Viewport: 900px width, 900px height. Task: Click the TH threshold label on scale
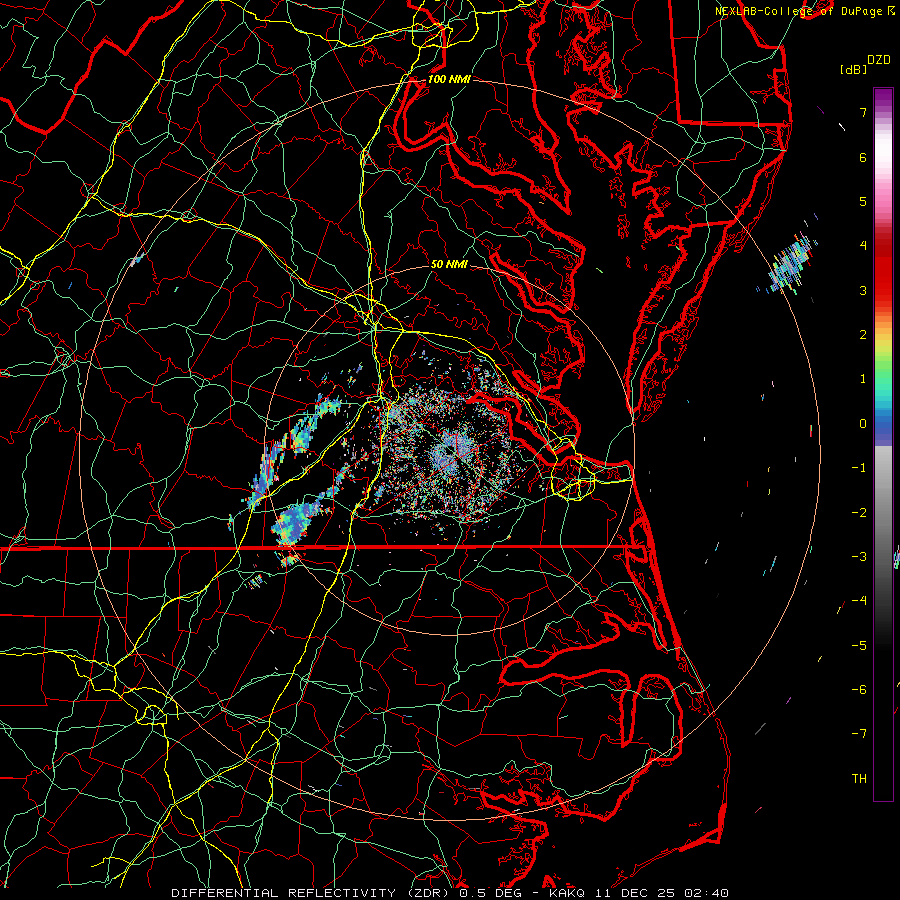(x=859, y=779)
